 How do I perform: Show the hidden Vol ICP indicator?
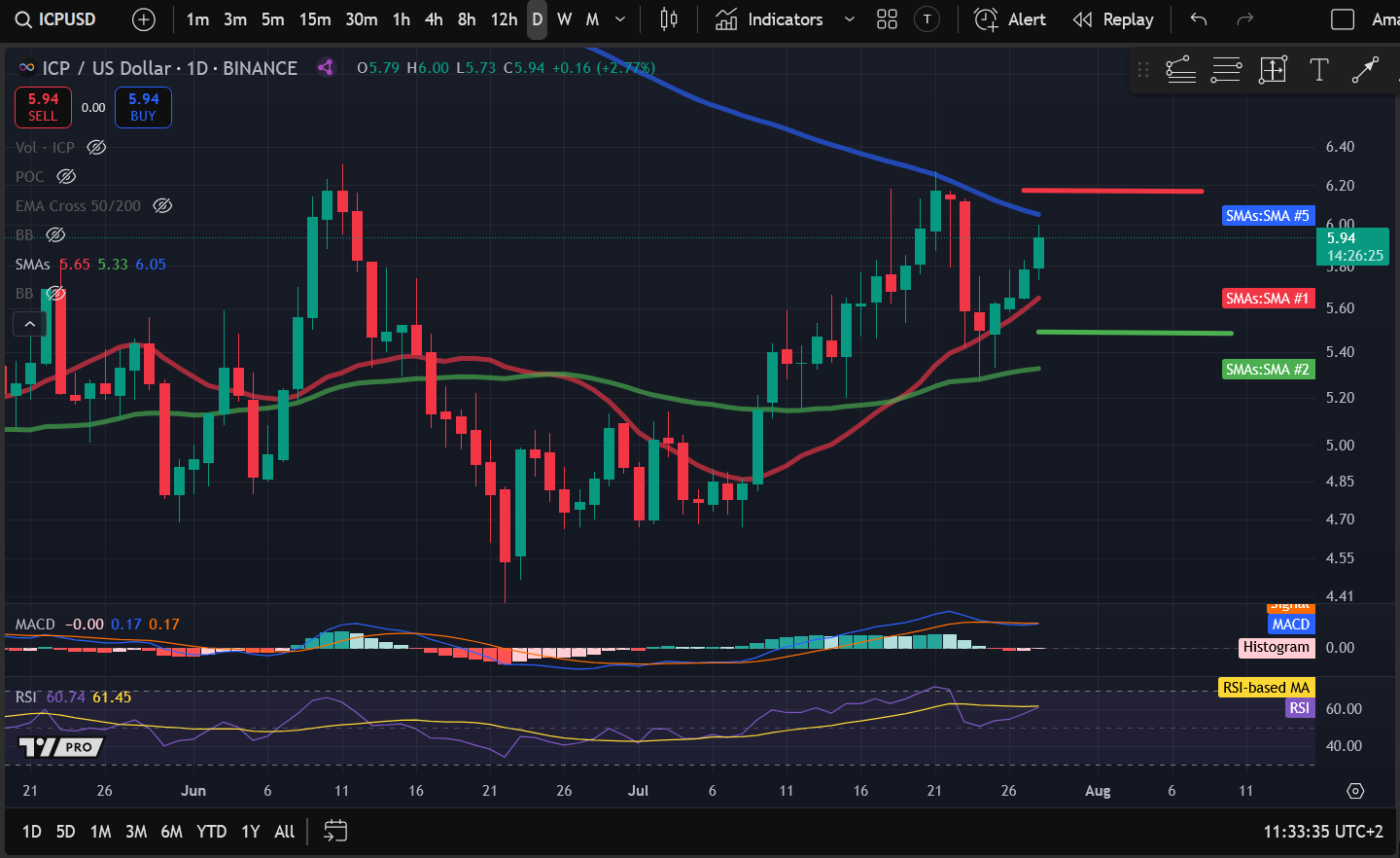[96, 148]
